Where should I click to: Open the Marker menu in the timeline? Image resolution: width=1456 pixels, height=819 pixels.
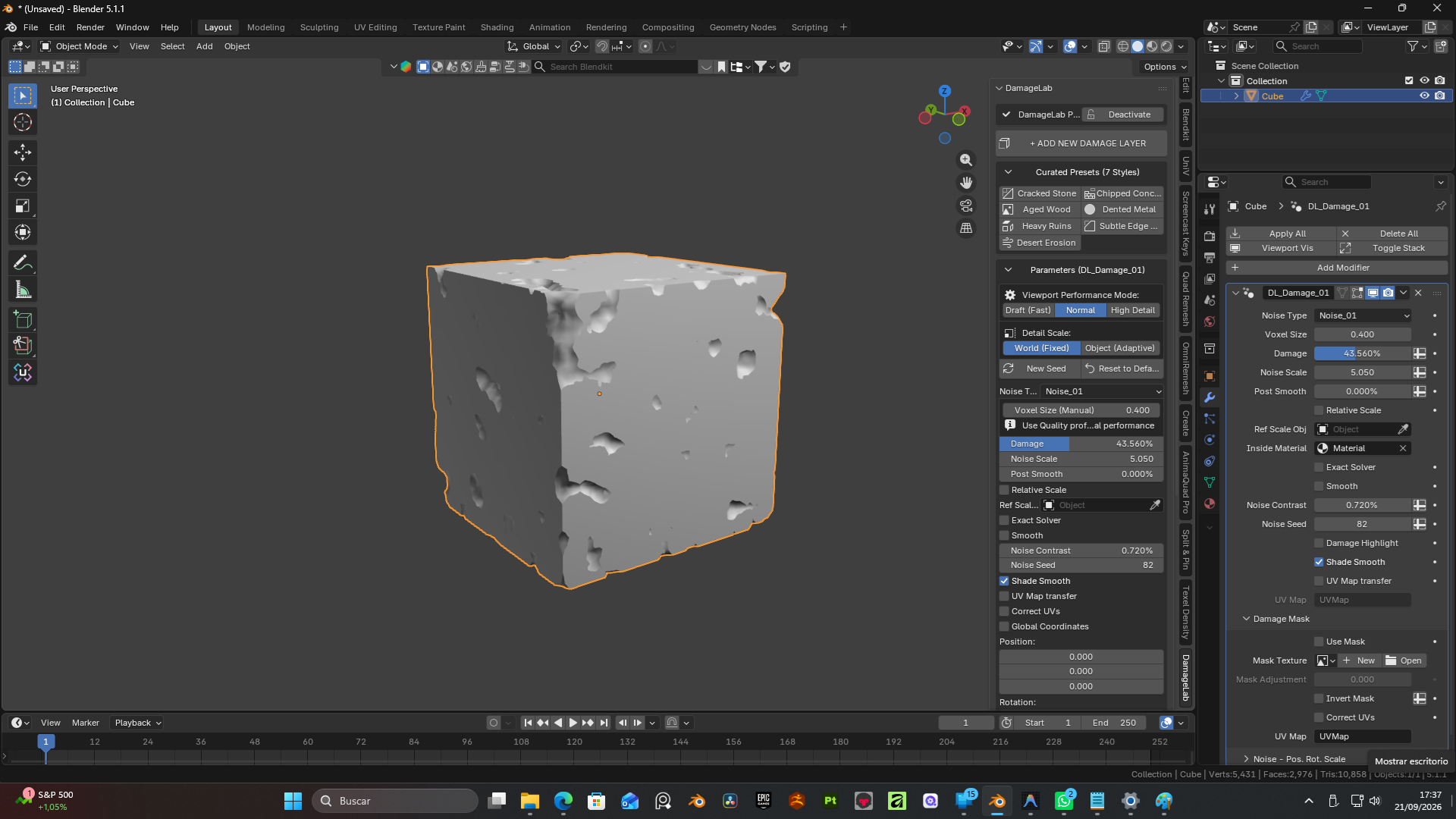(86, 723)
